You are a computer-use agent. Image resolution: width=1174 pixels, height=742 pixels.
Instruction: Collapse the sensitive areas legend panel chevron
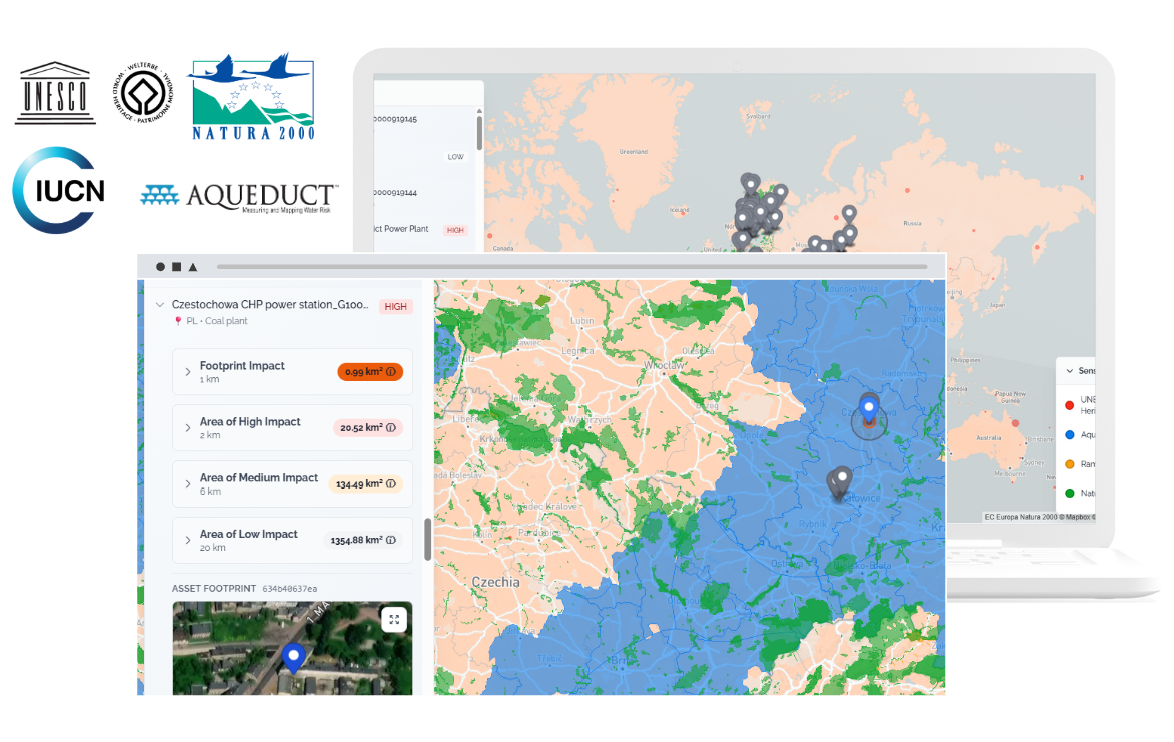coord(1069,371)
